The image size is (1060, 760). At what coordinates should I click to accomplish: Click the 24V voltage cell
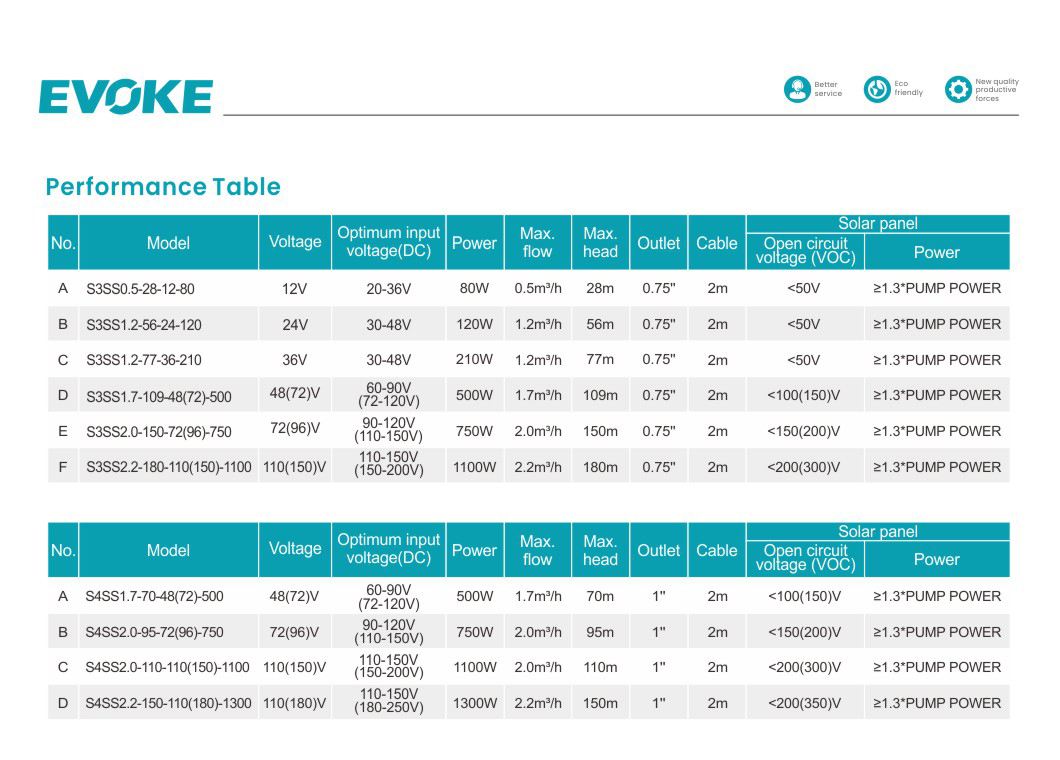pyautogui.click(x=295, y=325)
